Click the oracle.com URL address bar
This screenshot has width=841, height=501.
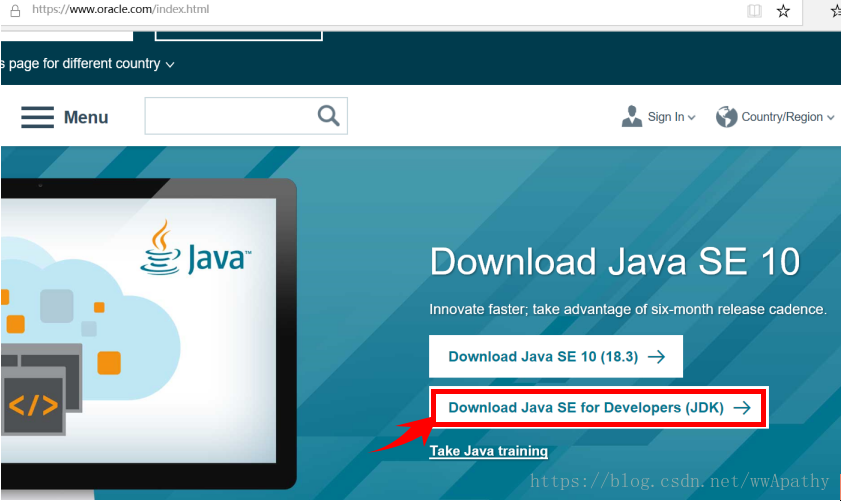click(x=121, y=9)
